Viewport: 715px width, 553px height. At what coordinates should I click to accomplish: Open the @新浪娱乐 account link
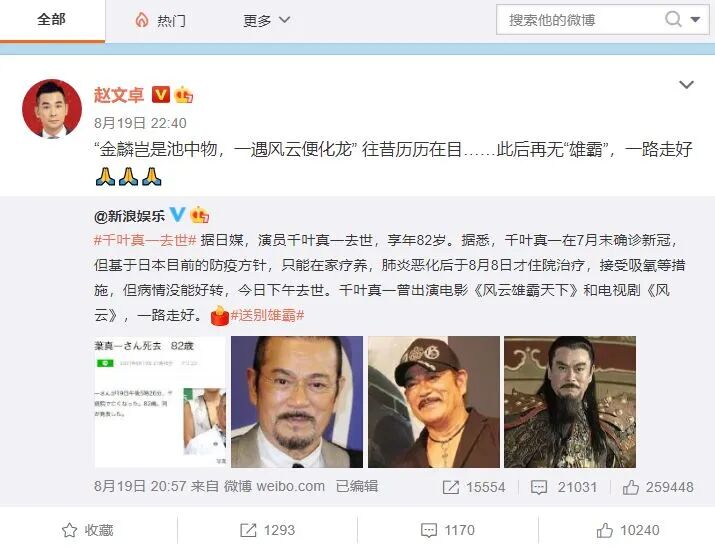(129, 216)
